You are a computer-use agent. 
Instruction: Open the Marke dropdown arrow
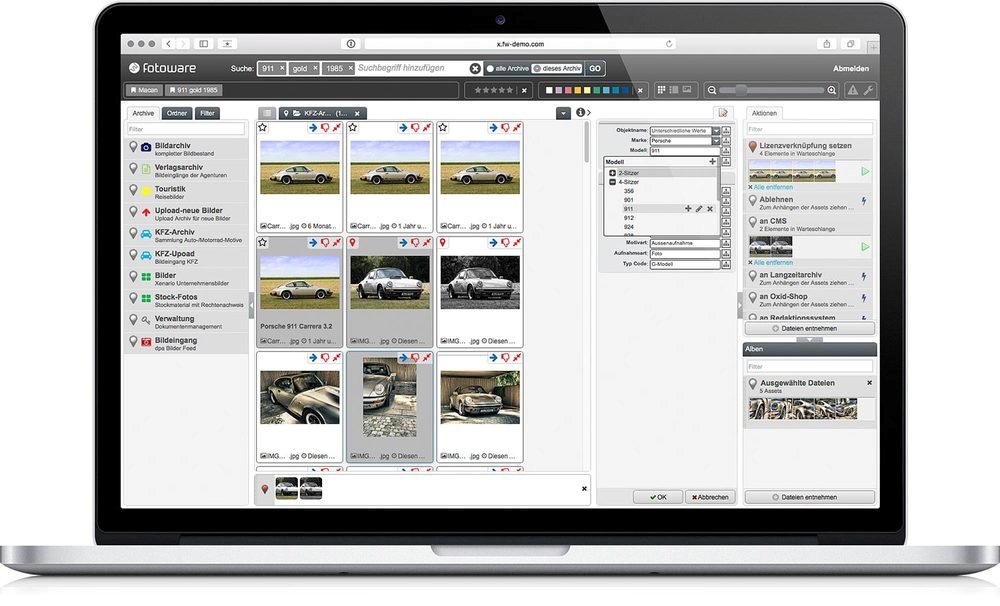click(x=716, y=140)
